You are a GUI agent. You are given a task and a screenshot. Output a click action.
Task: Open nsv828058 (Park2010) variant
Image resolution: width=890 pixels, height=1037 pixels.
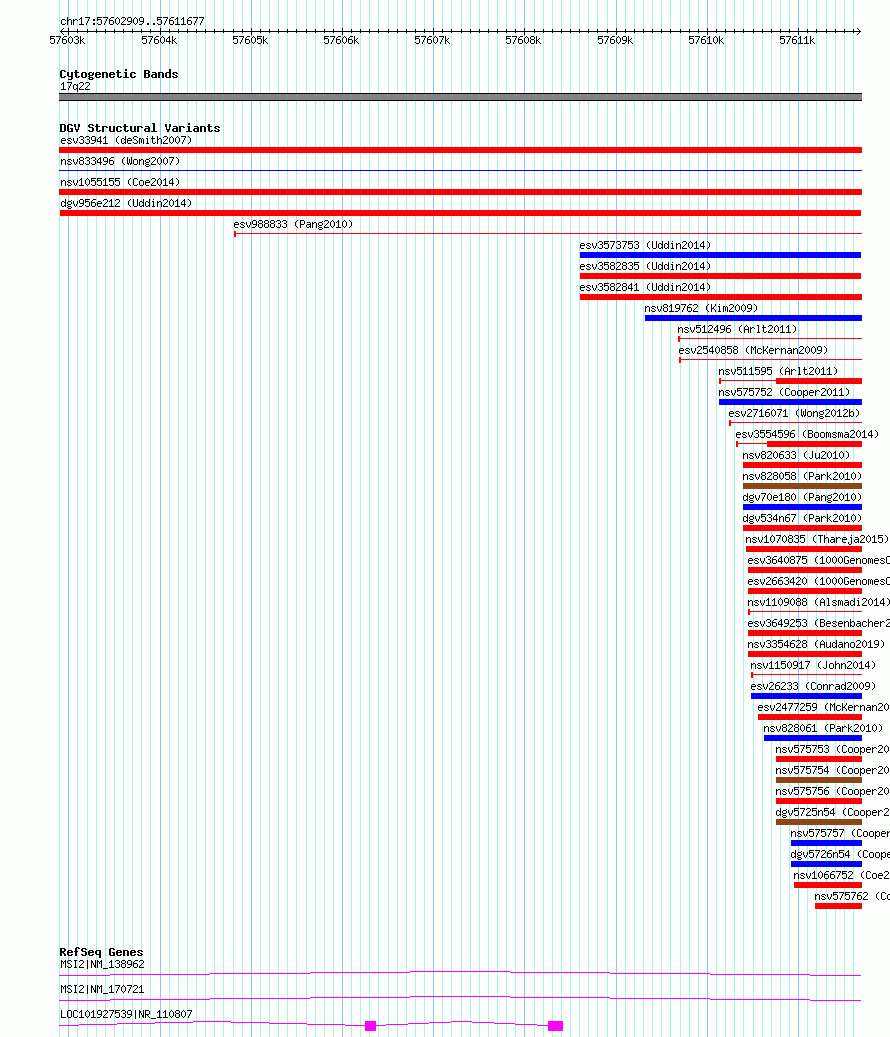click(802, 477)
